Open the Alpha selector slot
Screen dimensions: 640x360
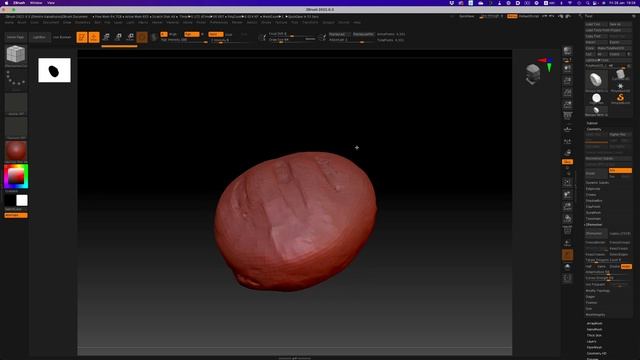(x=16, y=104)
